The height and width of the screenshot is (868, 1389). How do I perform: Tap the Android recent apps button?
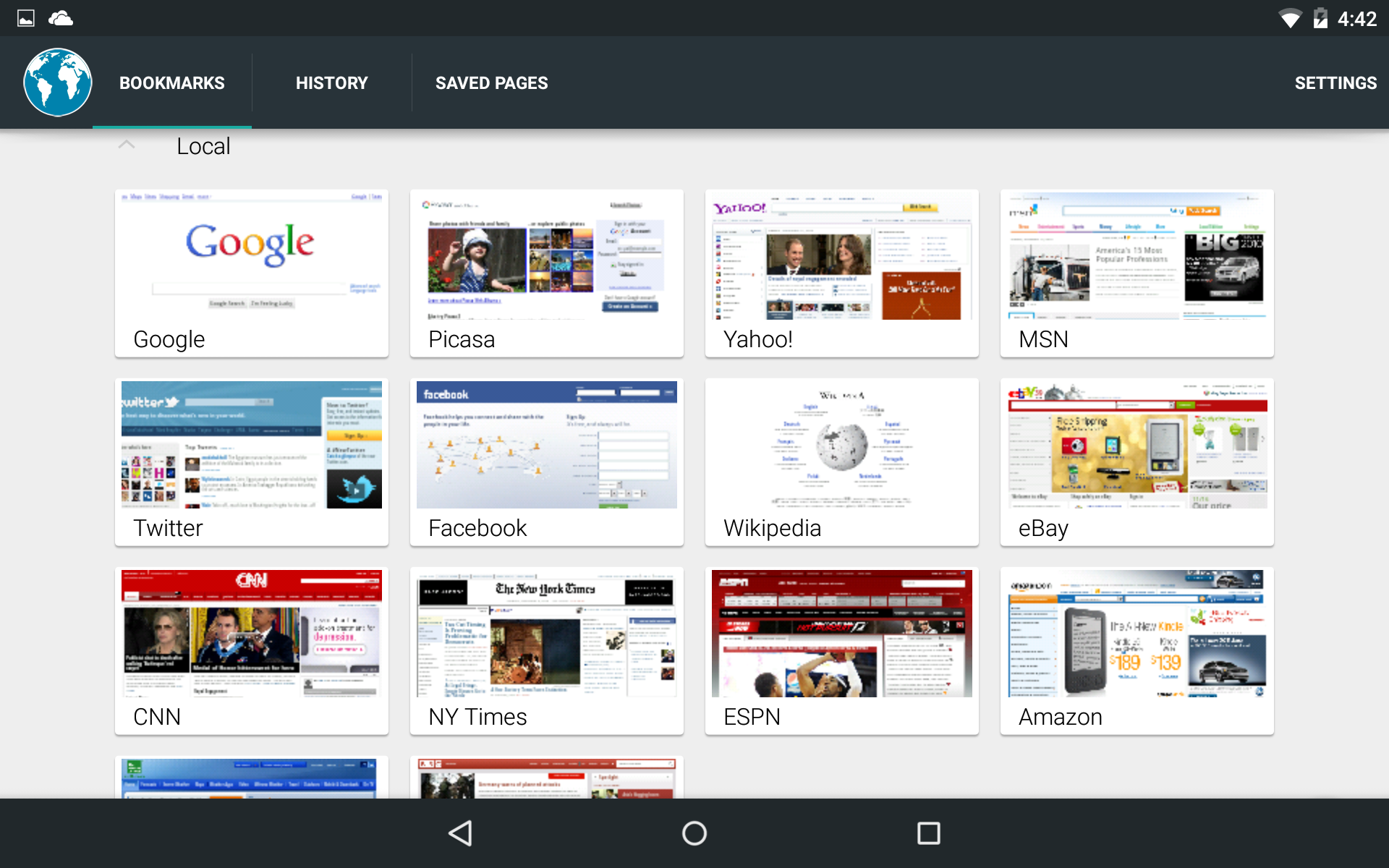click(928, 833)
